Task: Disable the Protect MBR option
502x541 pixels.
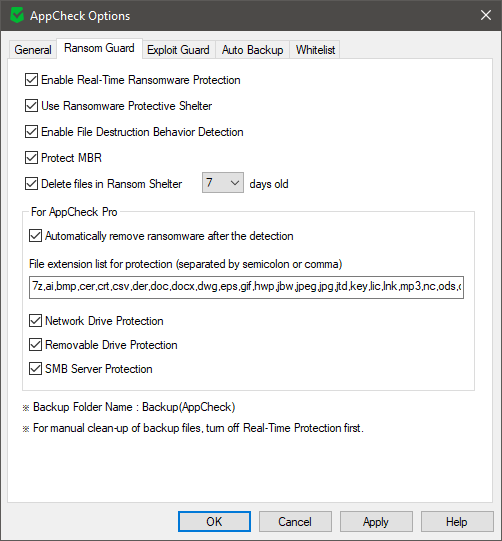Action: pos(31,158)
